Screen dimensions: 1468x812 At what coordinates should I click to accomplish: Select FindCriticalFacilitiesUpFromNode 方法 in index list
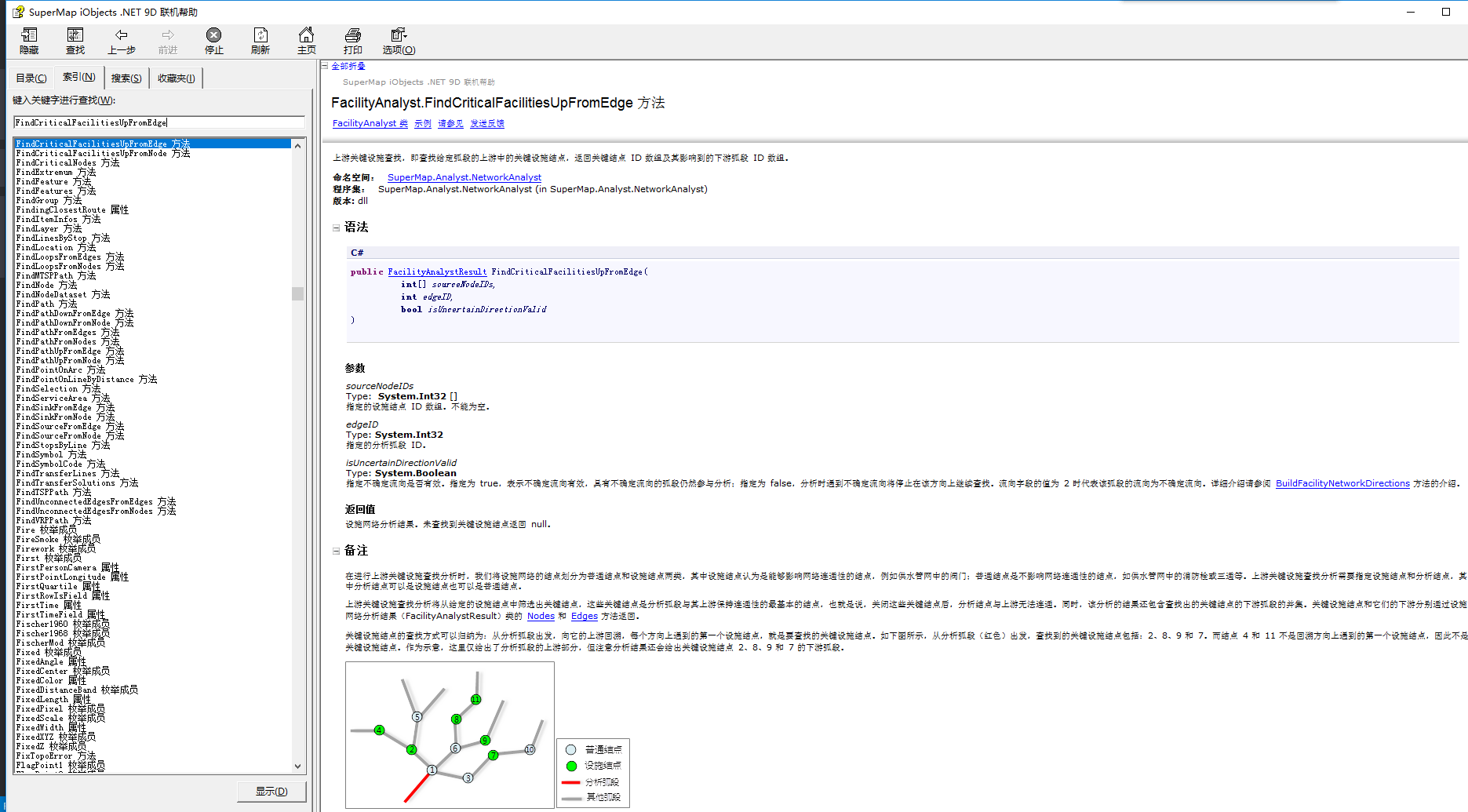click(103, 153)
